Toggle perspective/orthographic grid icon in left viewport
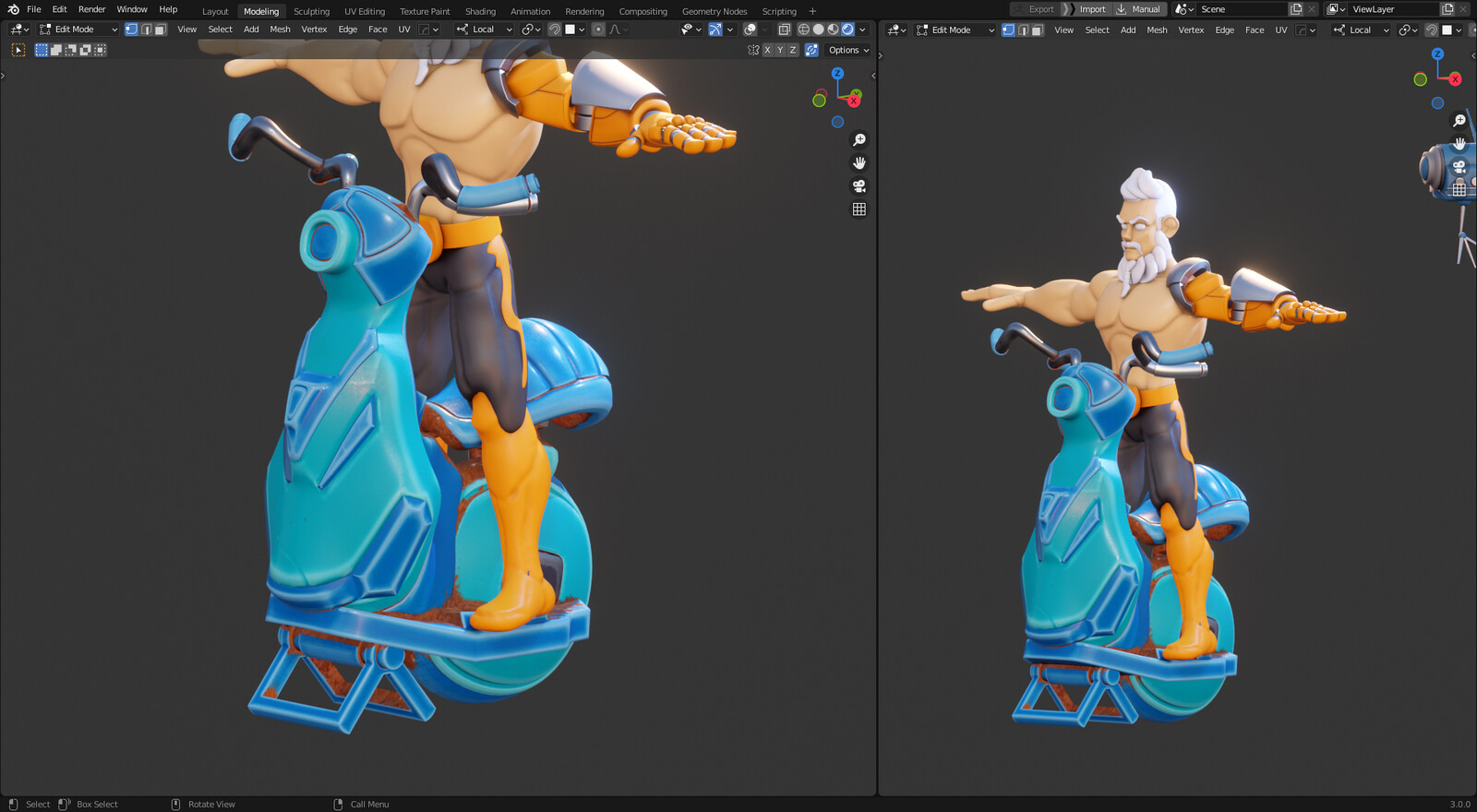This screenshot has height=812, width=1477. (x=859, y=209)
